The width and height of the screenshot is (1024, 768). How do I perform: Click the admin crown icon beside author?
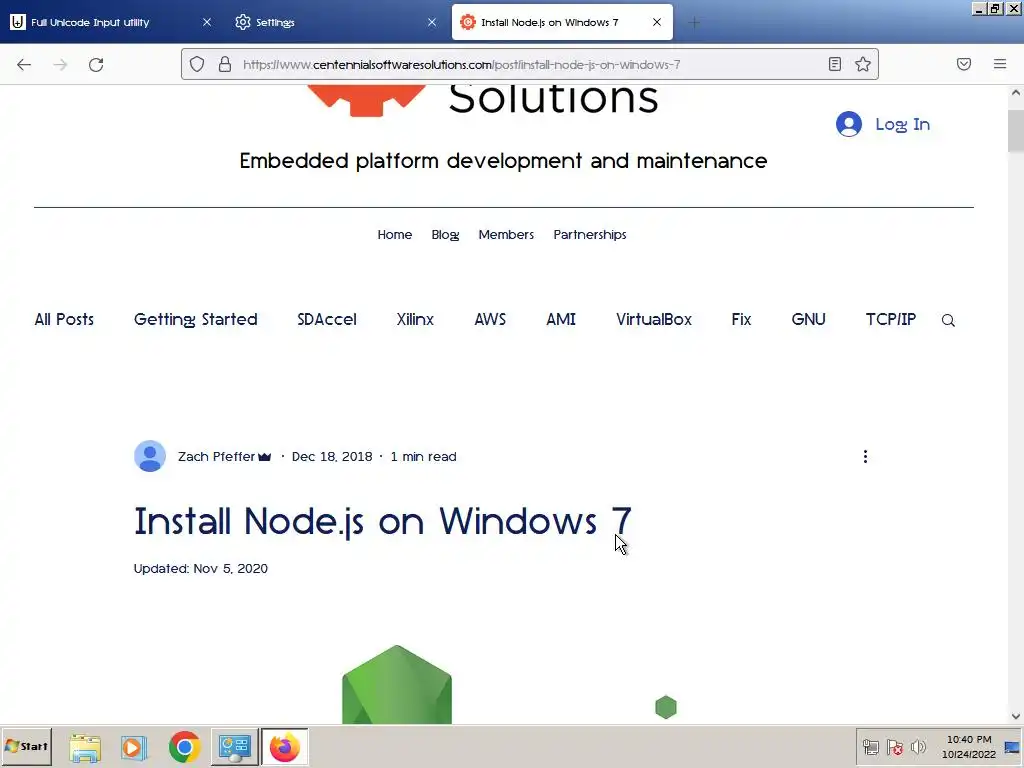[x=264, y=457]
